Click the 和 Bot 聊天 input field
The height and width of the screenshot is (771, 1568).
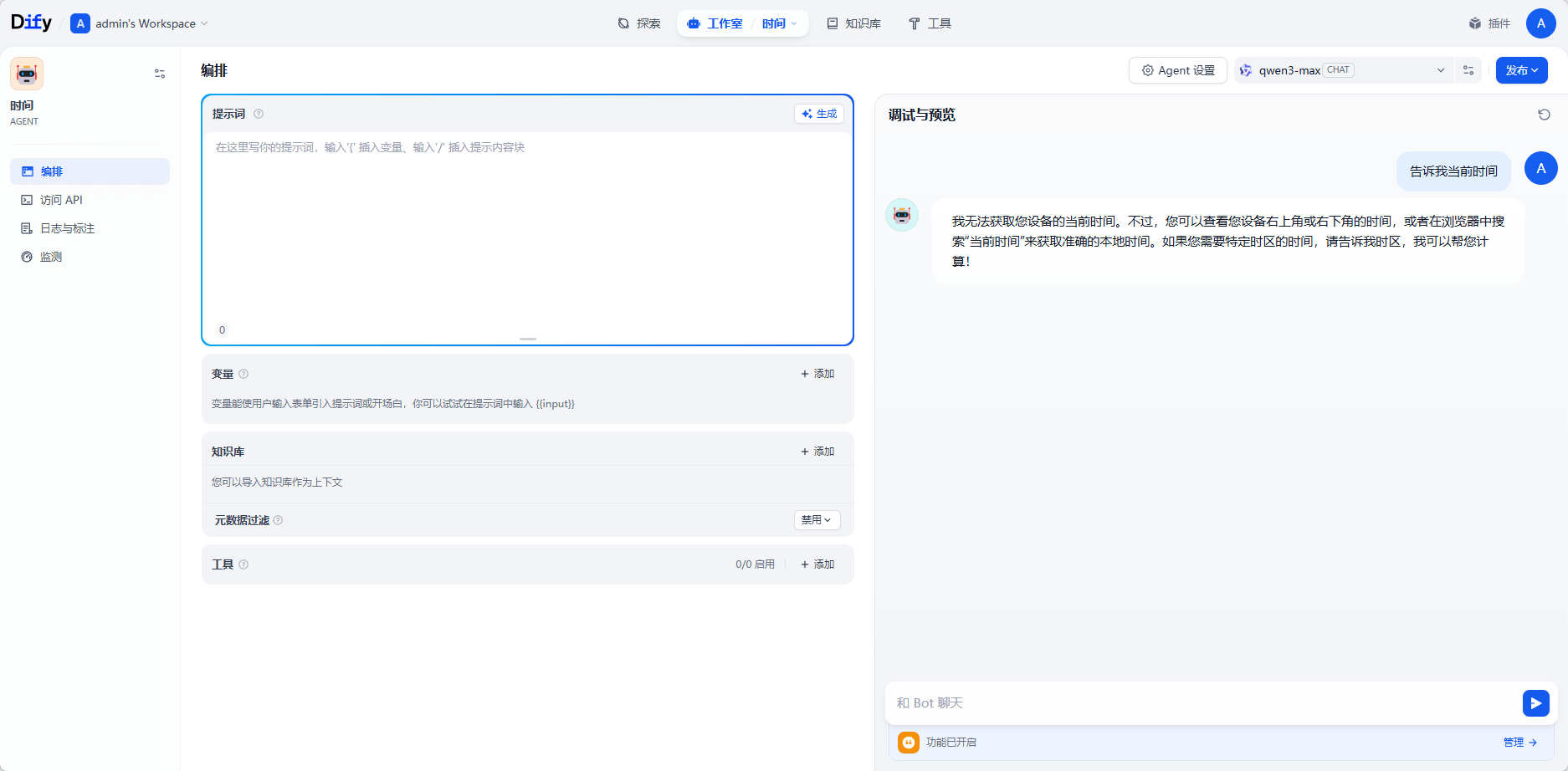(x=1205, y=703)
